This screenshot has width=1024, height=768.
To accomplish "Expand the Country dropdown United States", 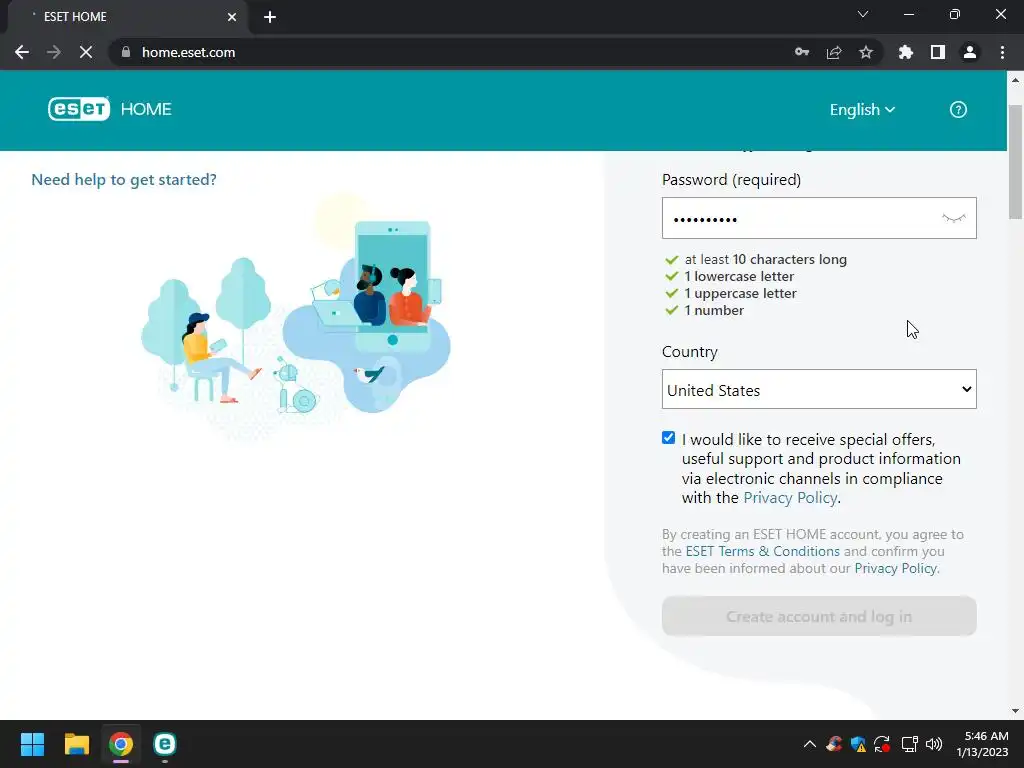I will (819, 389).
